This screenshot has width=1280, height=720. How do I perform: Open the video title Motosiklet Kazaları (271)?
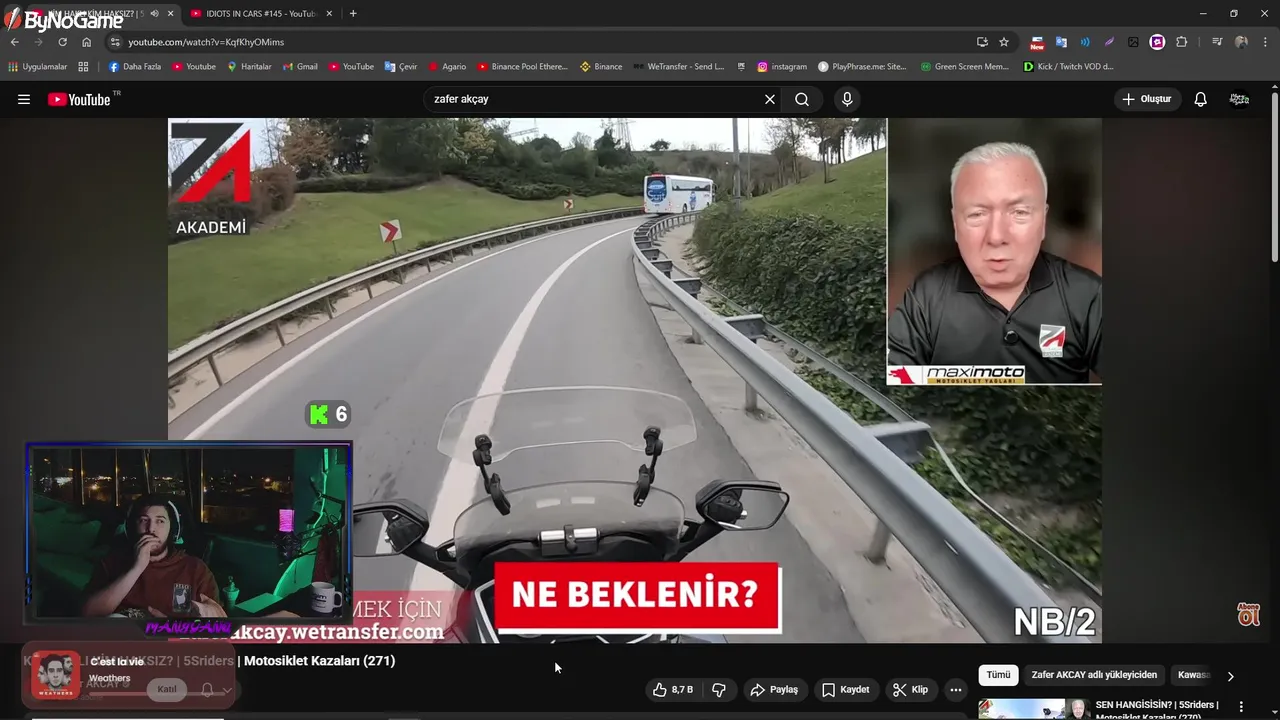[x=319, y=661]
